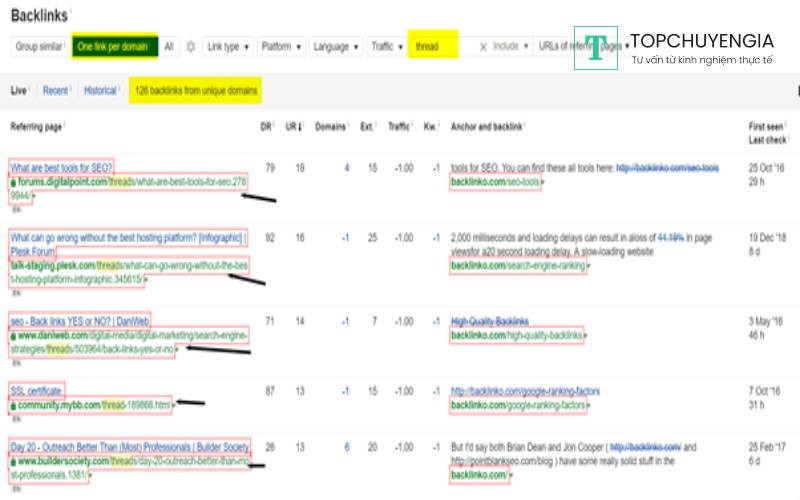This screenshot has height=500, width=800.
Task: Open the Language dropdown
Action: coord(335,47)
